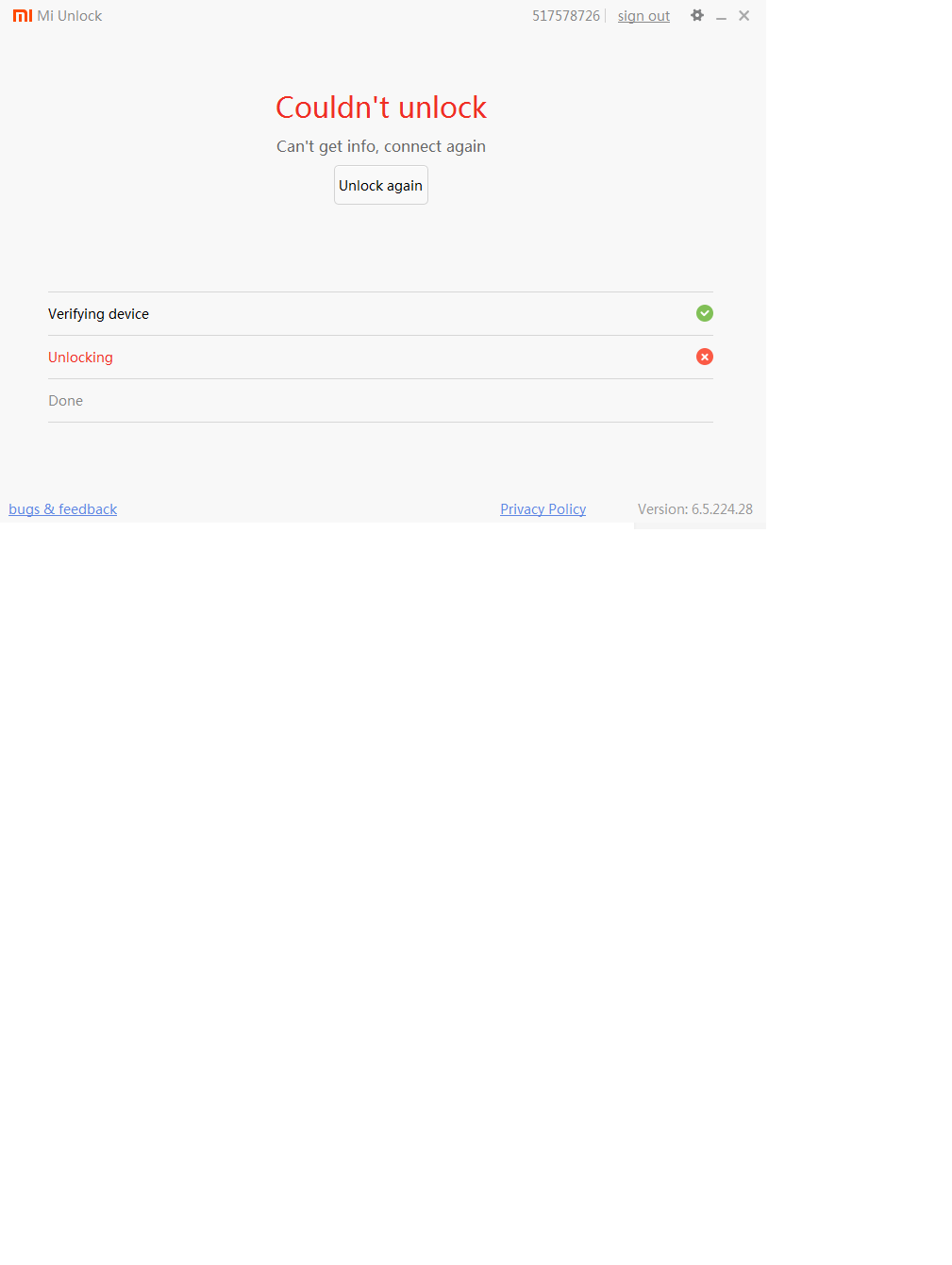This screenshot has width=952, height=1265.
Task: Close the Mi Unlock window
Action: coord(744,16)
